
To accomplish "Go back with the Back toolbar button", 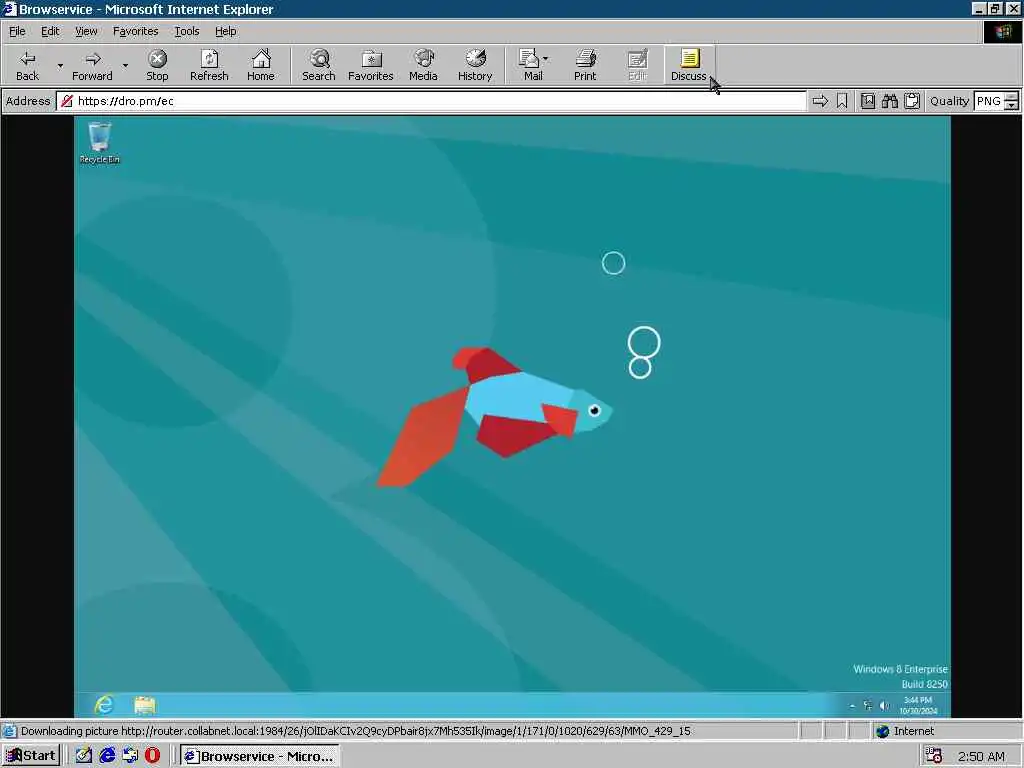I will [x=27, y=65].
